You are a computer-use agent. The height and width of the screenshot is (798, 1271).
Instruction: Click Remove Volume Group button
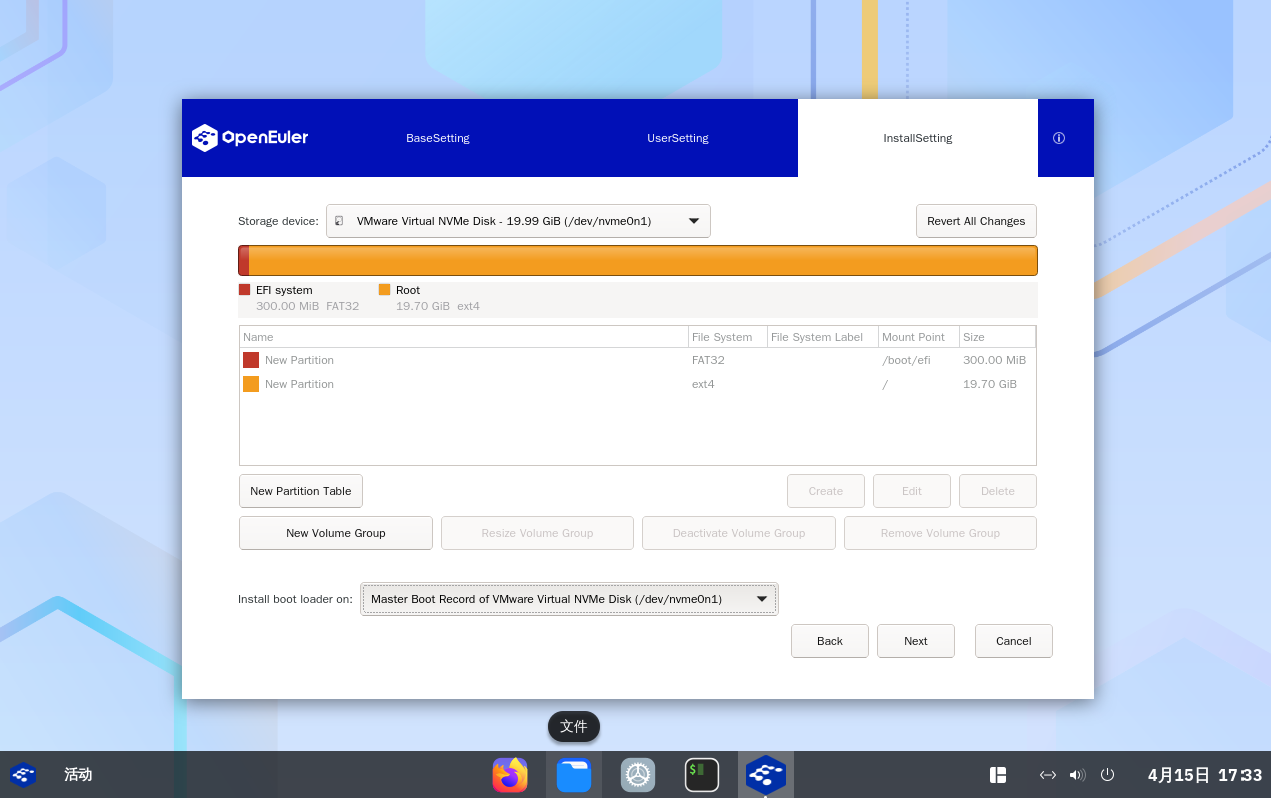point(940,533)
